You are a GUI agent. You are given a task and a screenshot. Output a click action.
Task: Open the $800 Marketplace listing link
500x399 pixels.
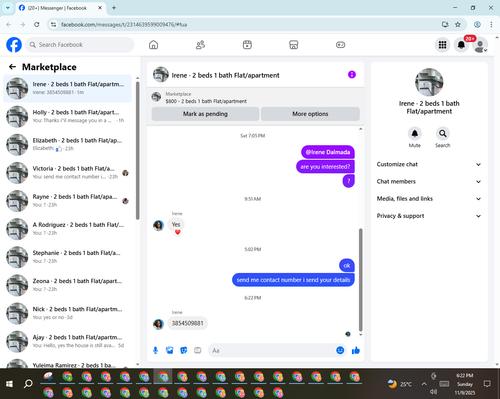click(x=206, y=101)
